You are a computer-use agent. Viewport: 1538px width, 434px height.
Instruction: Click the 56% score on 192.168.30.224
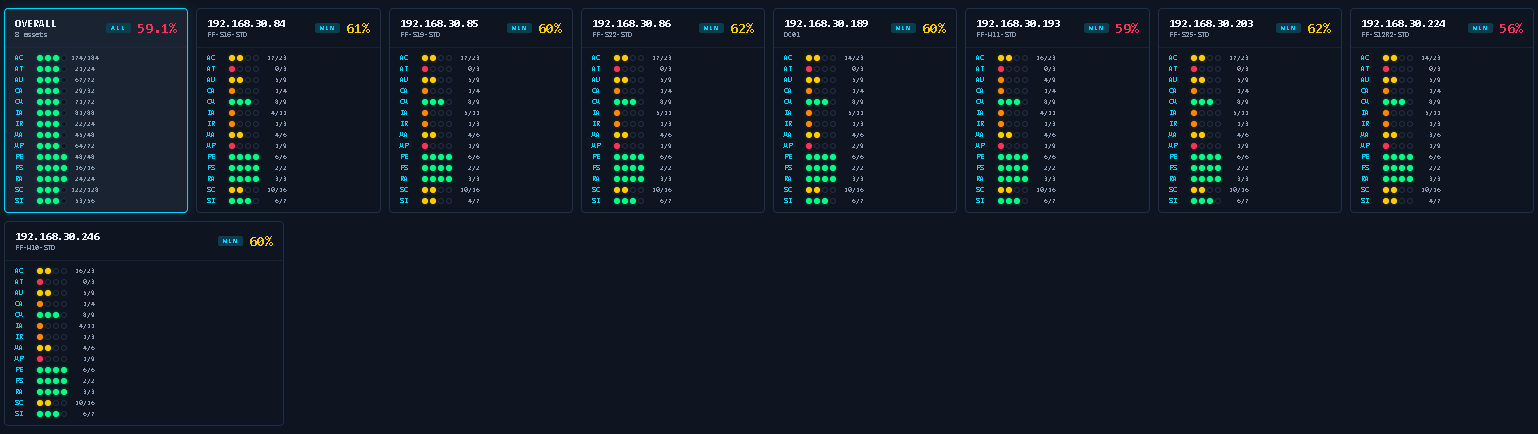1511,29
